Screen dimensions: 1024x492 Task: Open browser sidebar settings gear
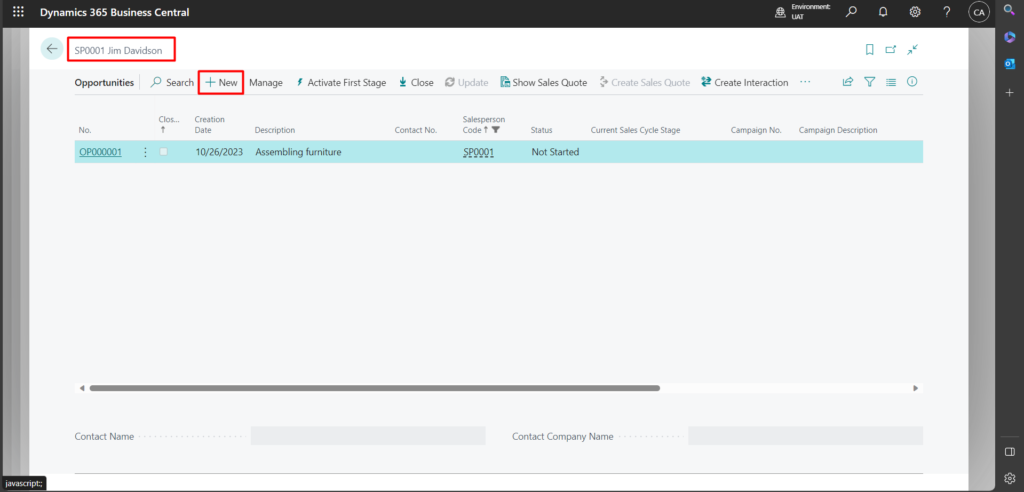point(1009,478)
